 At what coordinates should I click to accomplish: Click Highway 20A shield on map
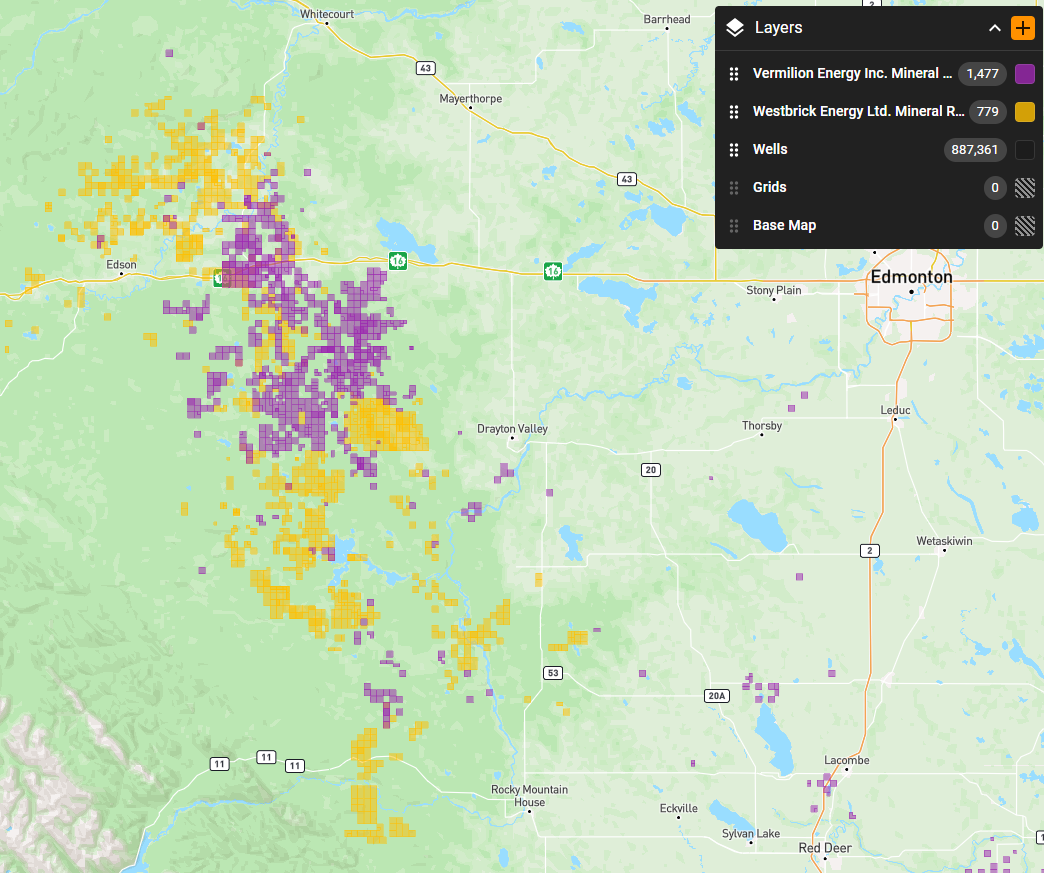tap(716, 696)
